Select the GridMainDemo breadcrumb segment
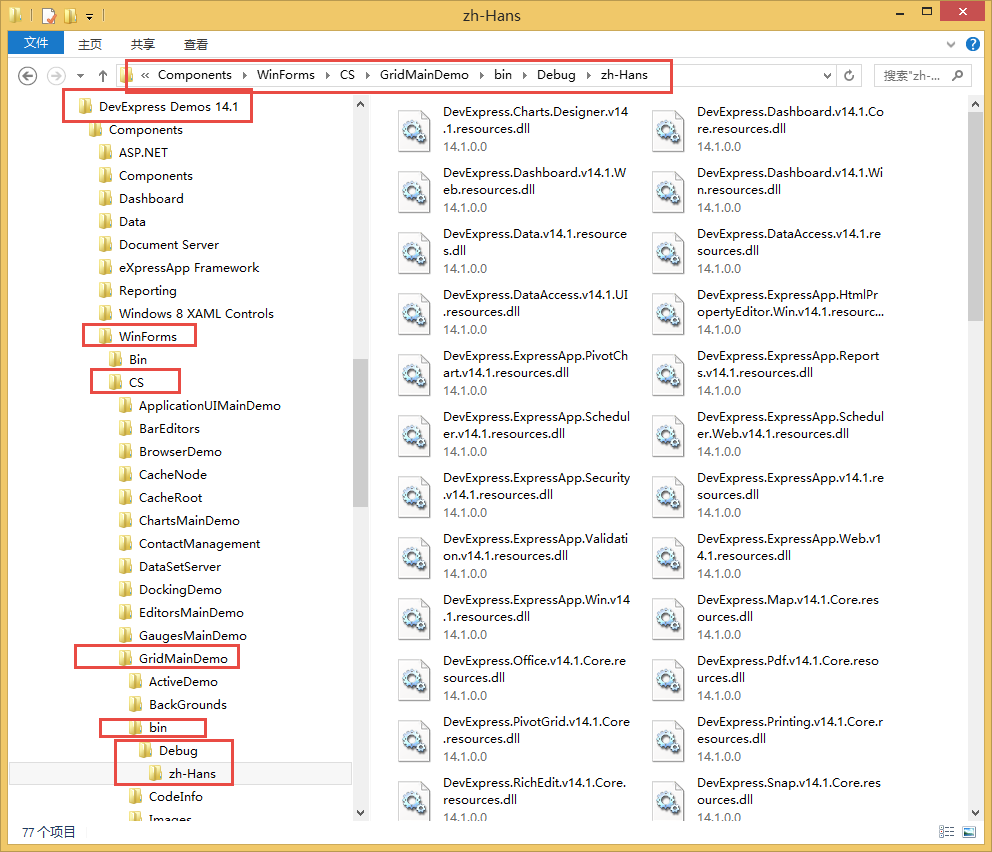Image resolution: width=992 pixels, height=852 pixels. coord(425,75)
